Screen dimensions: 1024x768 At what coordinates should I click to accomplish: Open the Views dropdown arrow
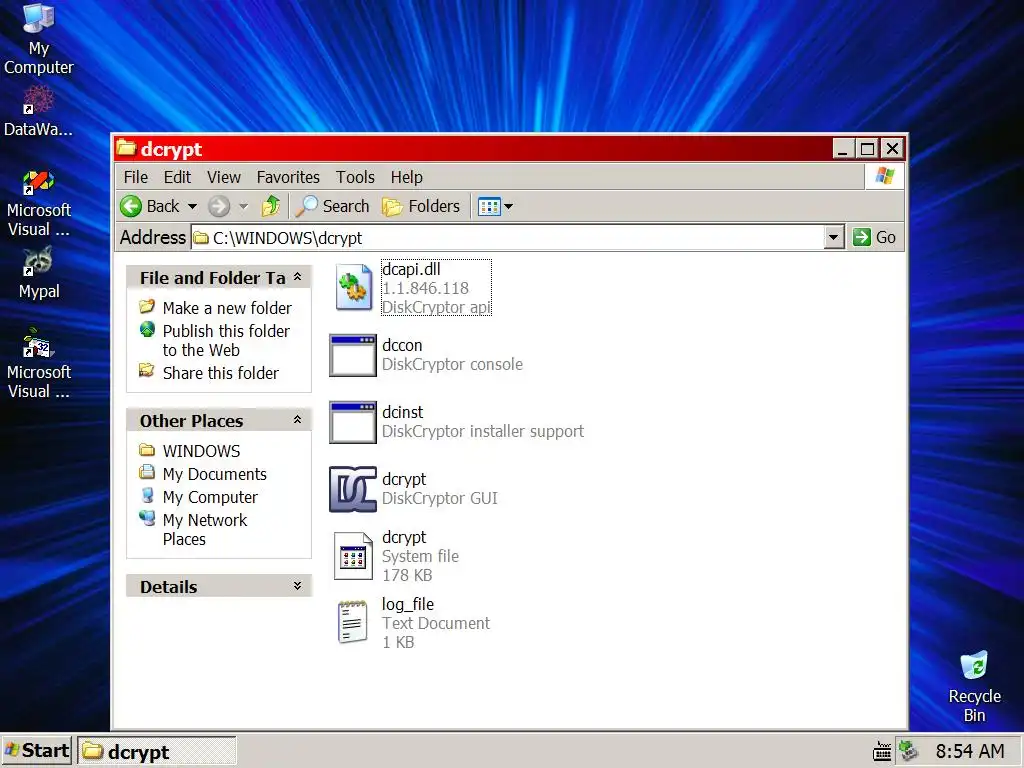(x=509, y=206)
